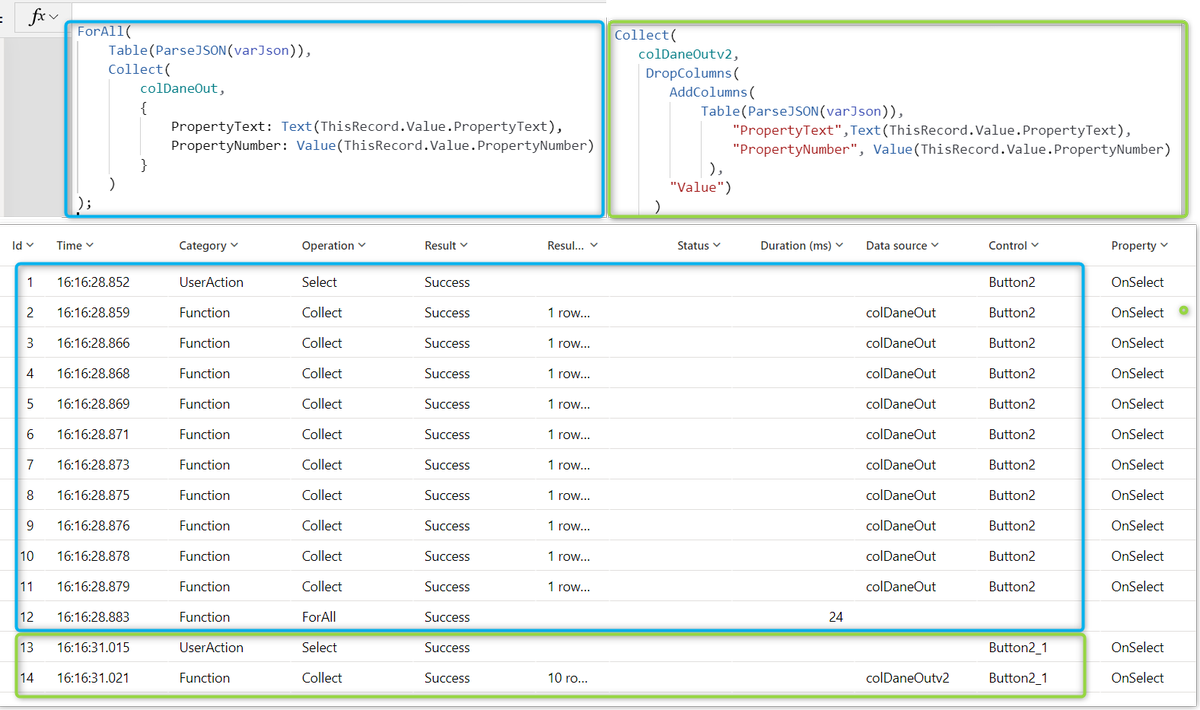This screenshot has width=1200, height=710.
Task: Click the 10 ro... result info in row 14
Action: (567, 678)
